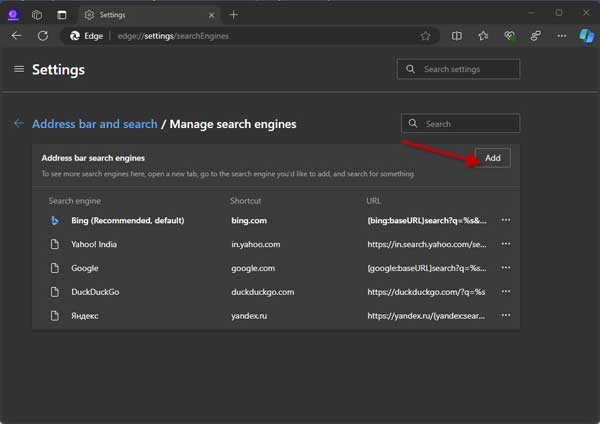The height and width of the screenshot is (424, 600).
Task: Go back with the browser back arrow
Action: click(16, 36)
